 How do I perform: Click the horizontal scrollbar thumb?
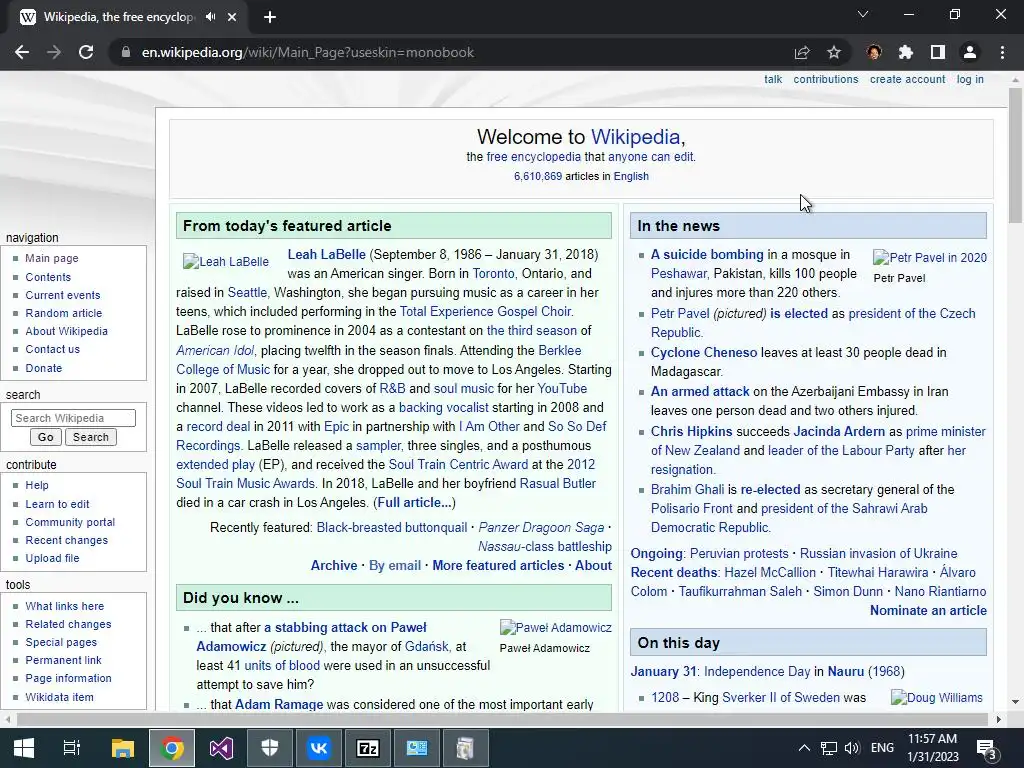coord(502,719)
